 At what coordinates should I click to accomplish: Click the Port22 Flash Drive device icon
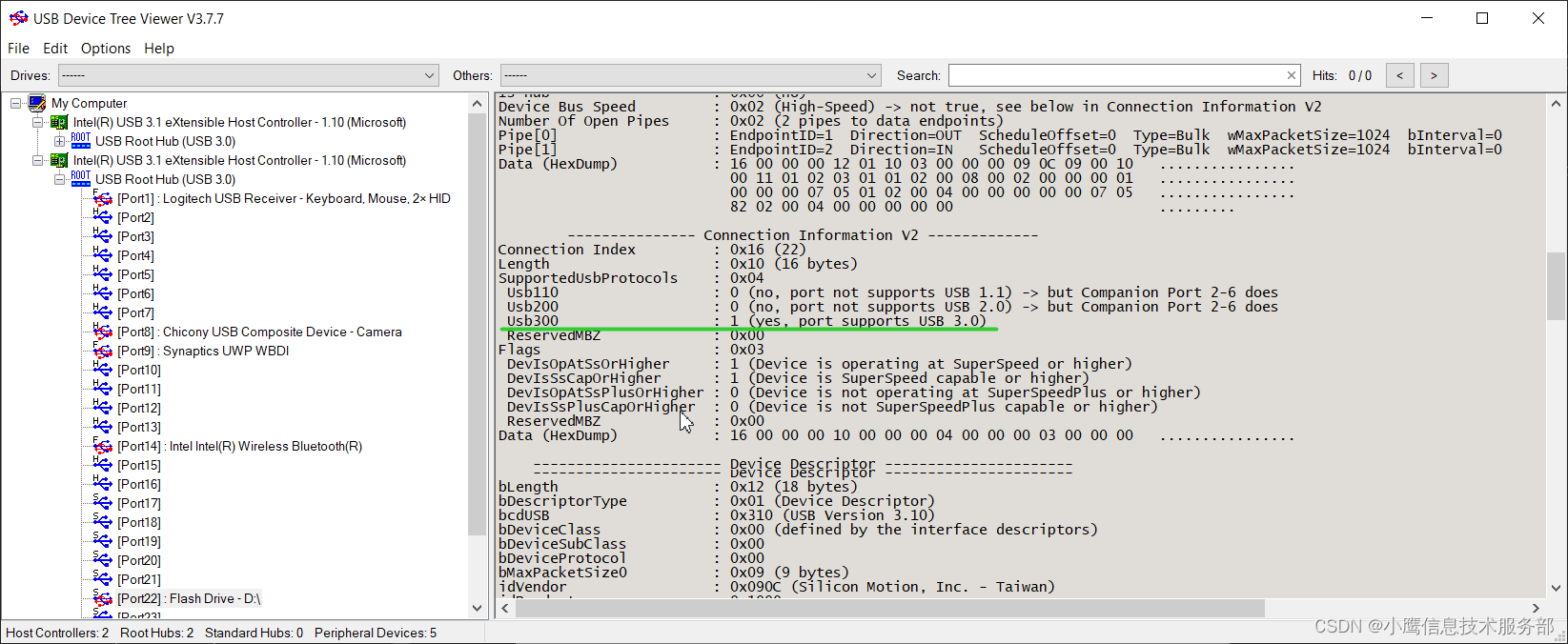(103, 598)
